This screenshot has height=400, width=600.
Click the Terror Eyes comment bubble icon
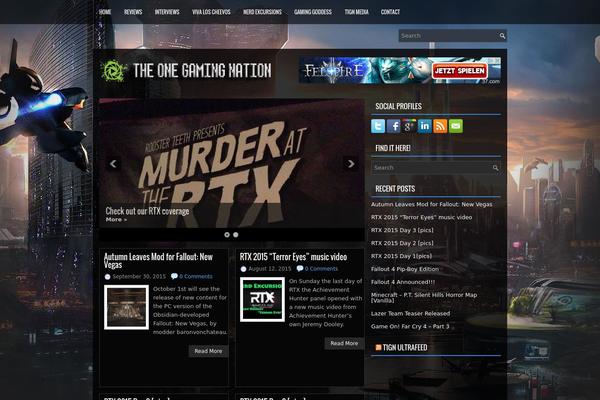(300, 268)
